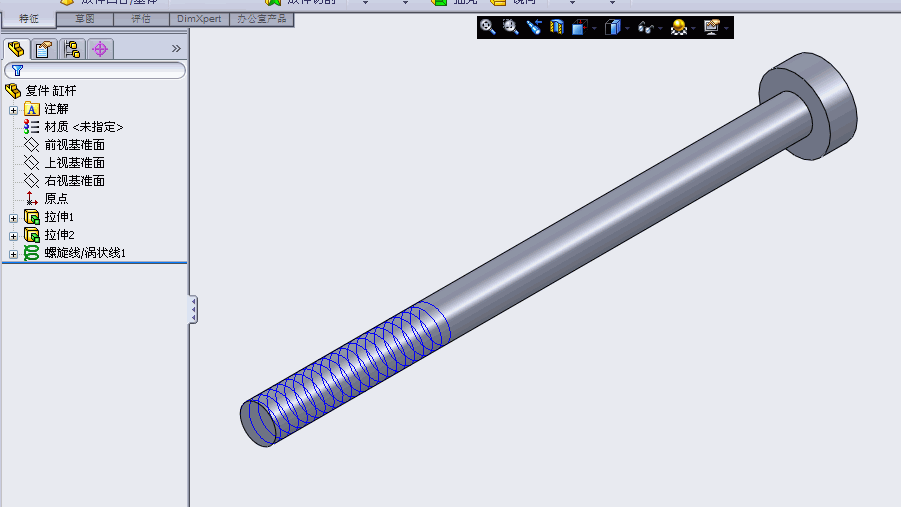Select the 右视基准面 plane
Viewport: 901px width, 507px height.
tap(75, 180)
